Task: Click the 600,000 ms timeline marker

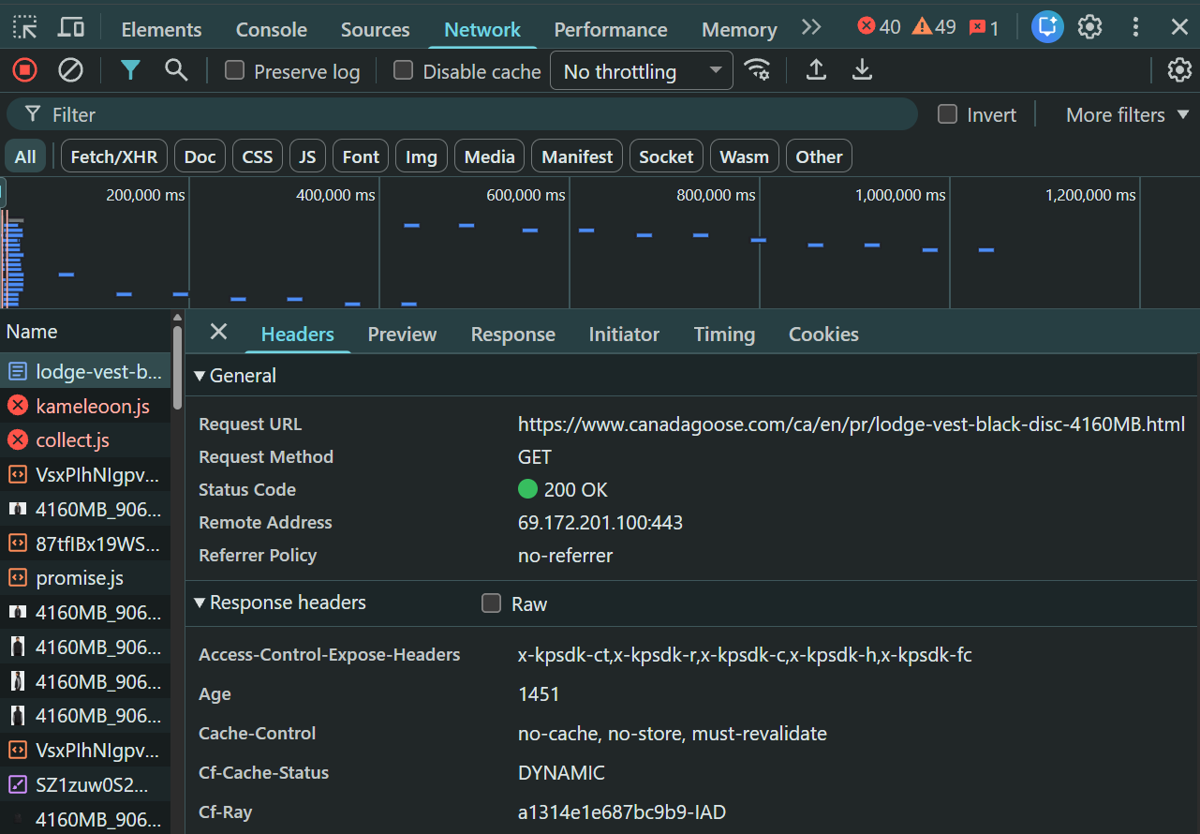Action: click(526, 195)
